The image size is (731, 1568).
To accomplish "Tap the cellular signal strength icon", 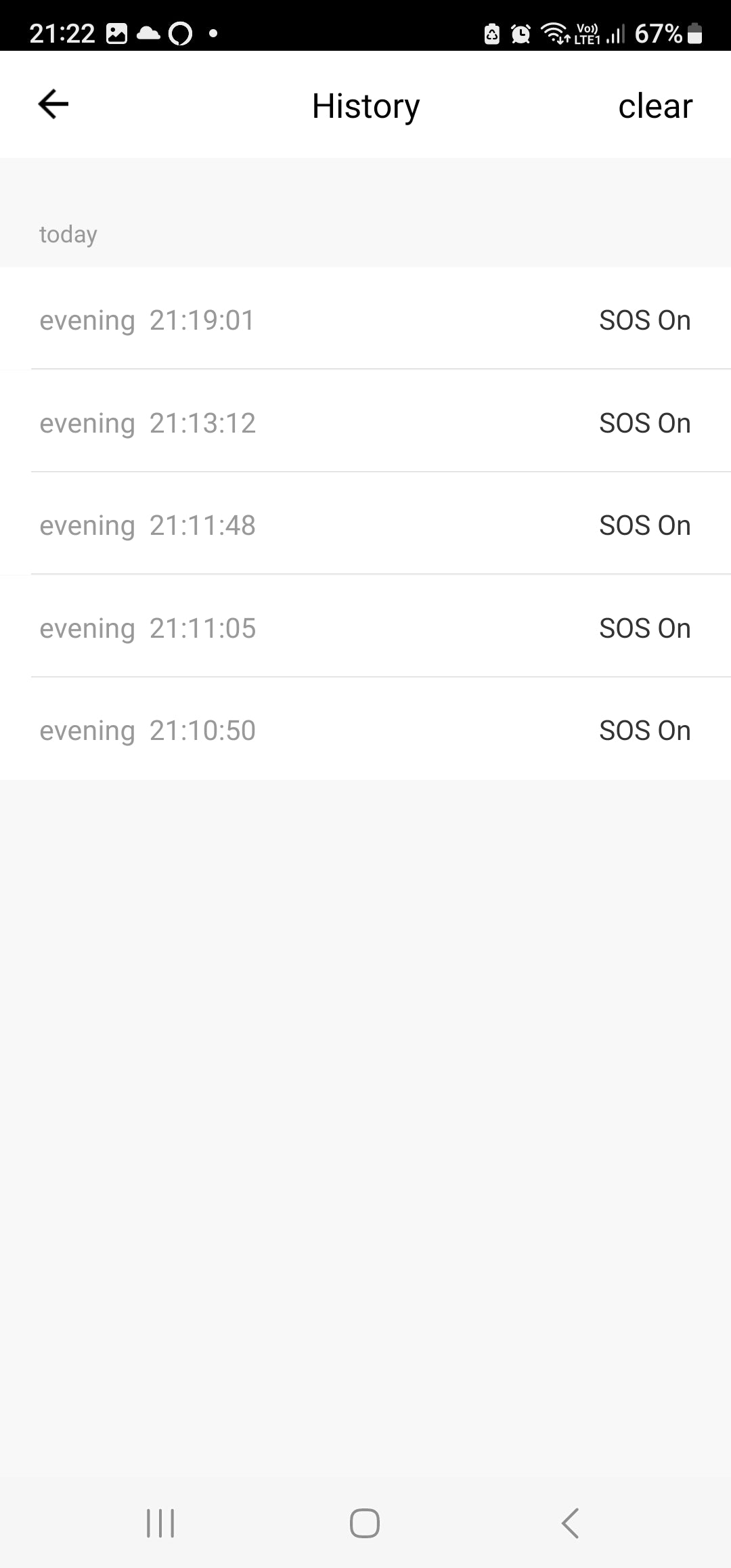I will (x=615, y=33).
